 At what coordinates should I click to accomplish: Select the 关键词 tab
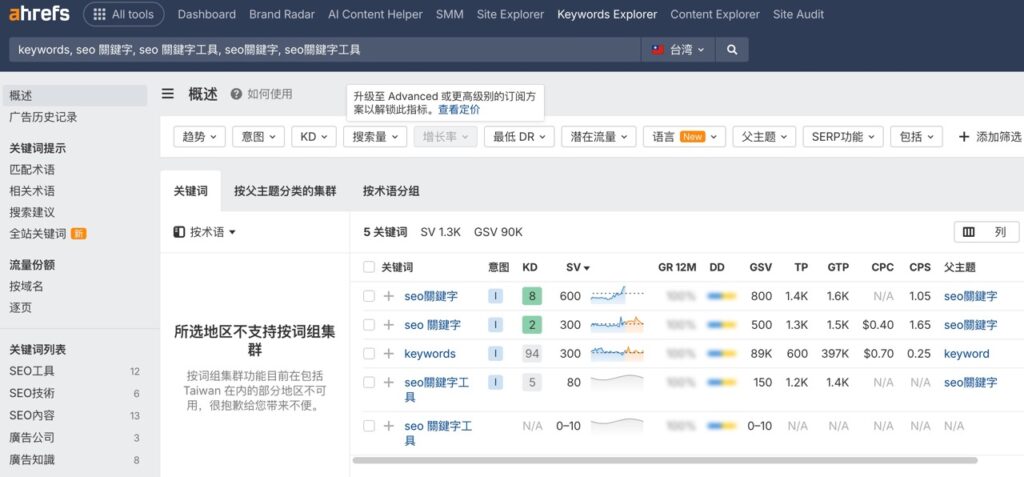tap(190, 191)
